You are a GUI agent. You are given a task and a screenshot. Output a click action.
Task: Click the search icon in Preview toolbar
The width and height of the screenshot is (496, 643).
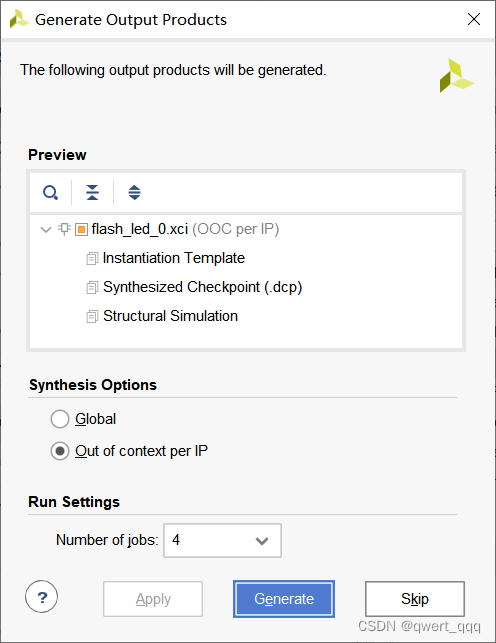(x=50, y=192)
